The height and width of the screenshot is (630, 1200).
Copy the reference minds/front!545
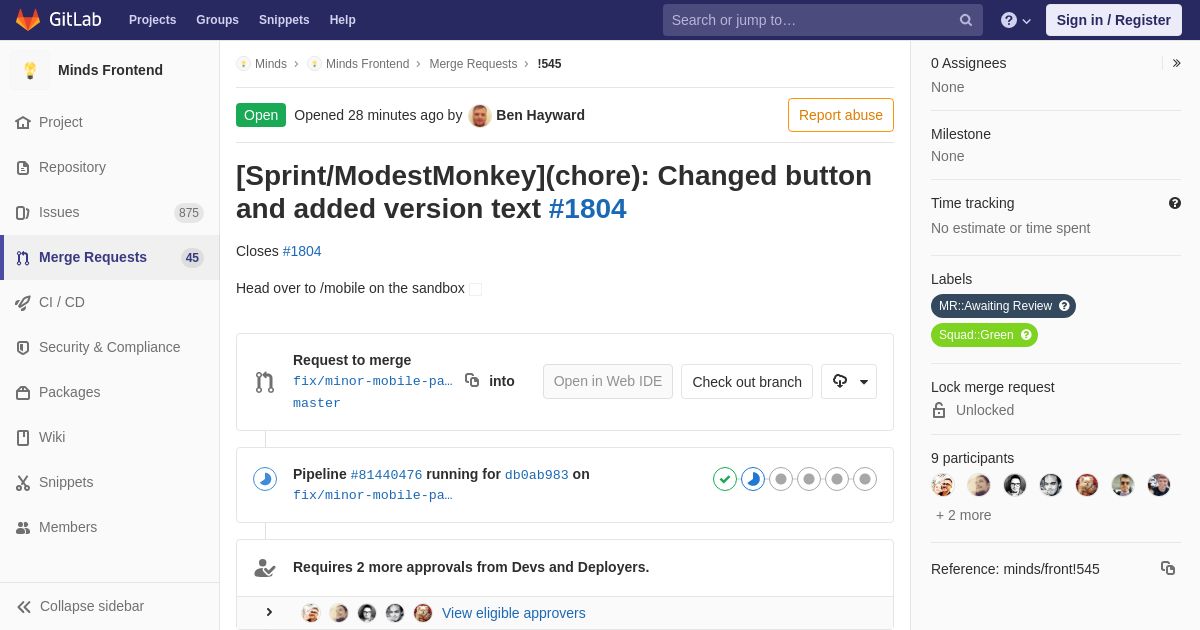pyautogui.click(x=1168, y=568)
